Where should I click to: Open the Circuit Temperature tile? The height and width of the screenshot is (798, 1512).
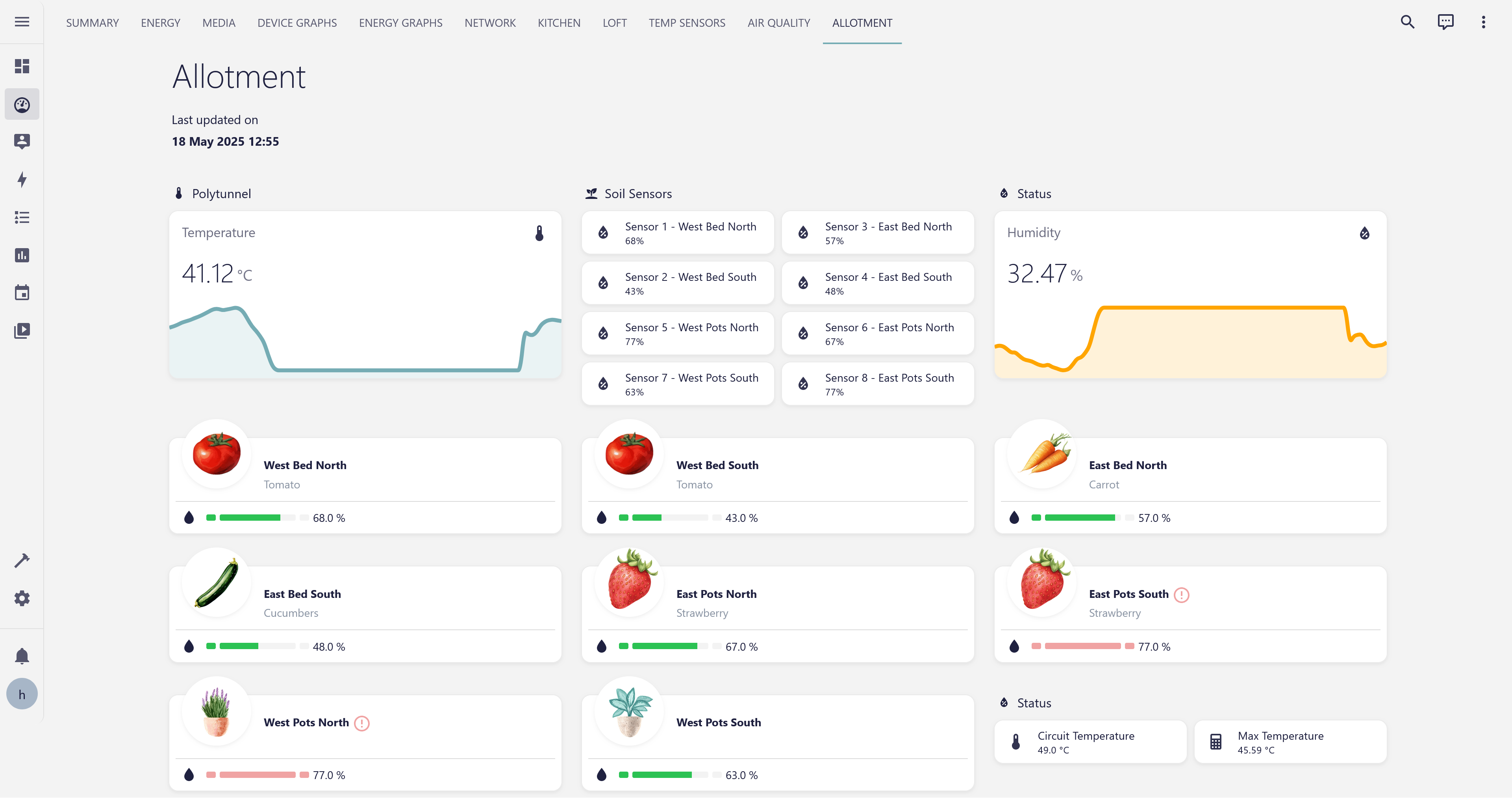pos(1090,742)
